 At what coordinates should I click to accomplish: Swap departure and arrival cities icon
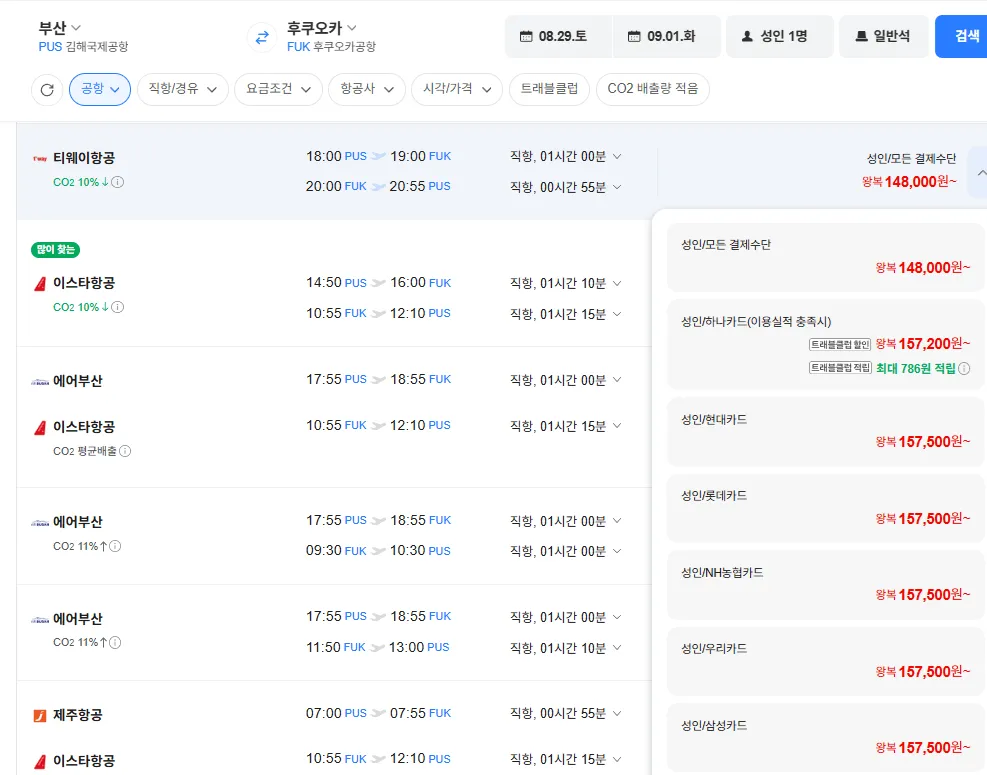[x=262, y=37]
